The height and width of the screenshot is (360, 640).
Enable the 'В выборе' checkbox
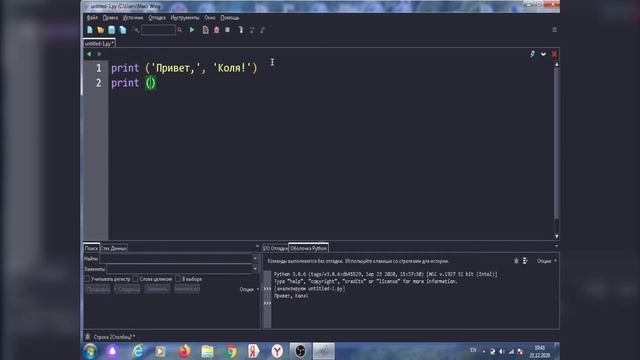pyautogui.click(x=178, y=279)
